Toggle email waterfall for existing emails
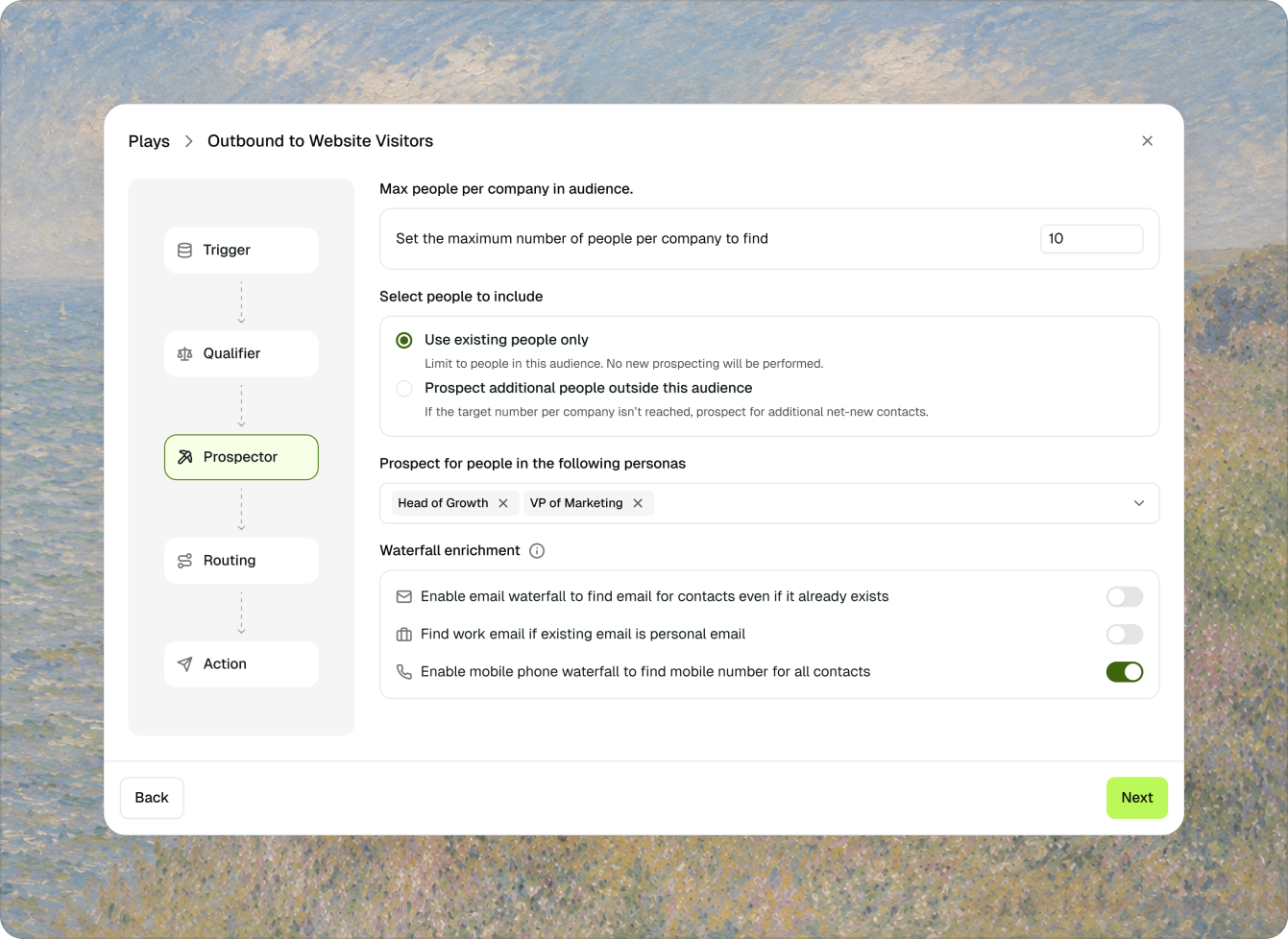 1125,597
